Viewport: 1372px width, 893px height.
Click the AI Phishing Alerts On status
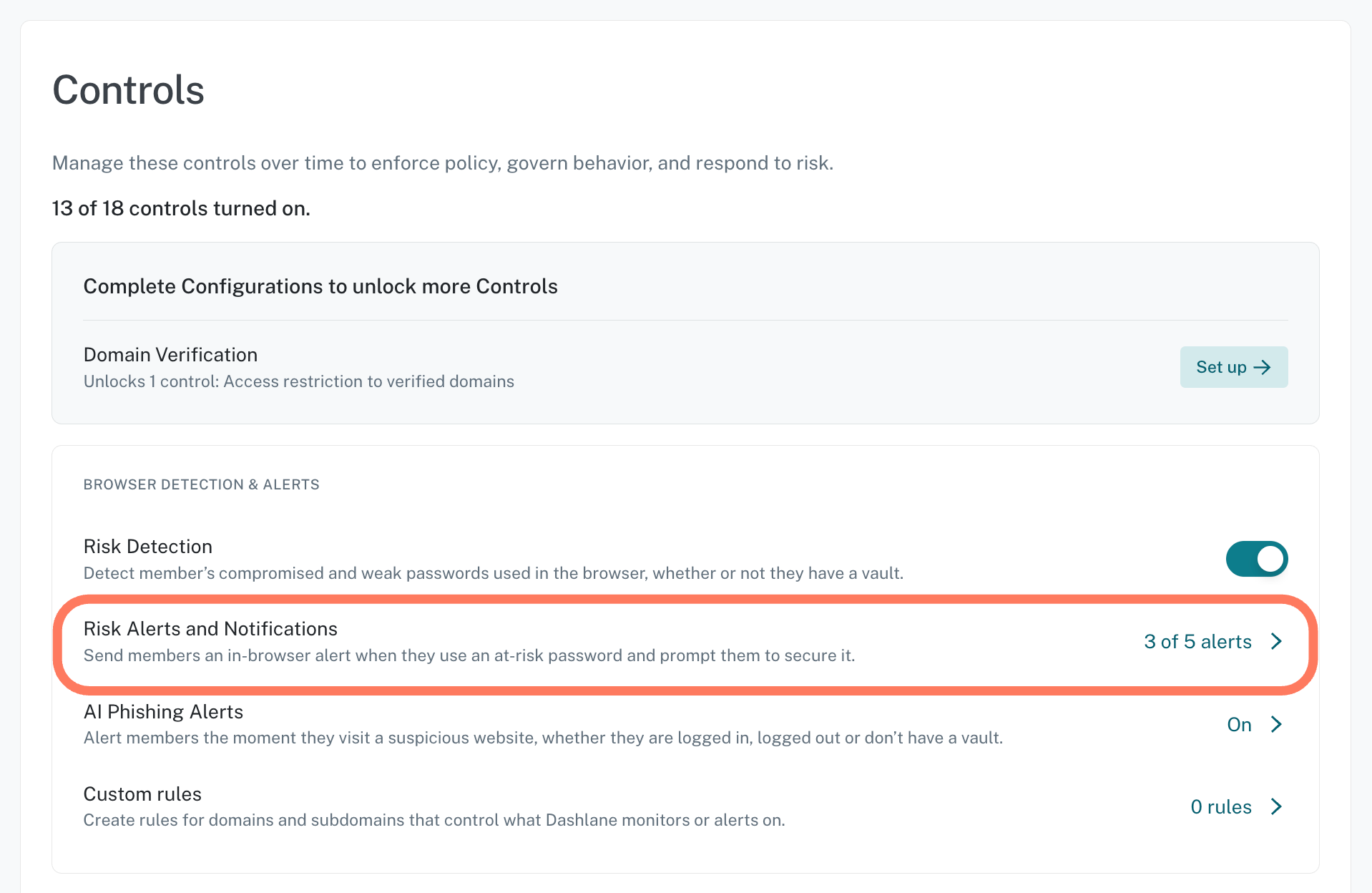pos(1239,724)
